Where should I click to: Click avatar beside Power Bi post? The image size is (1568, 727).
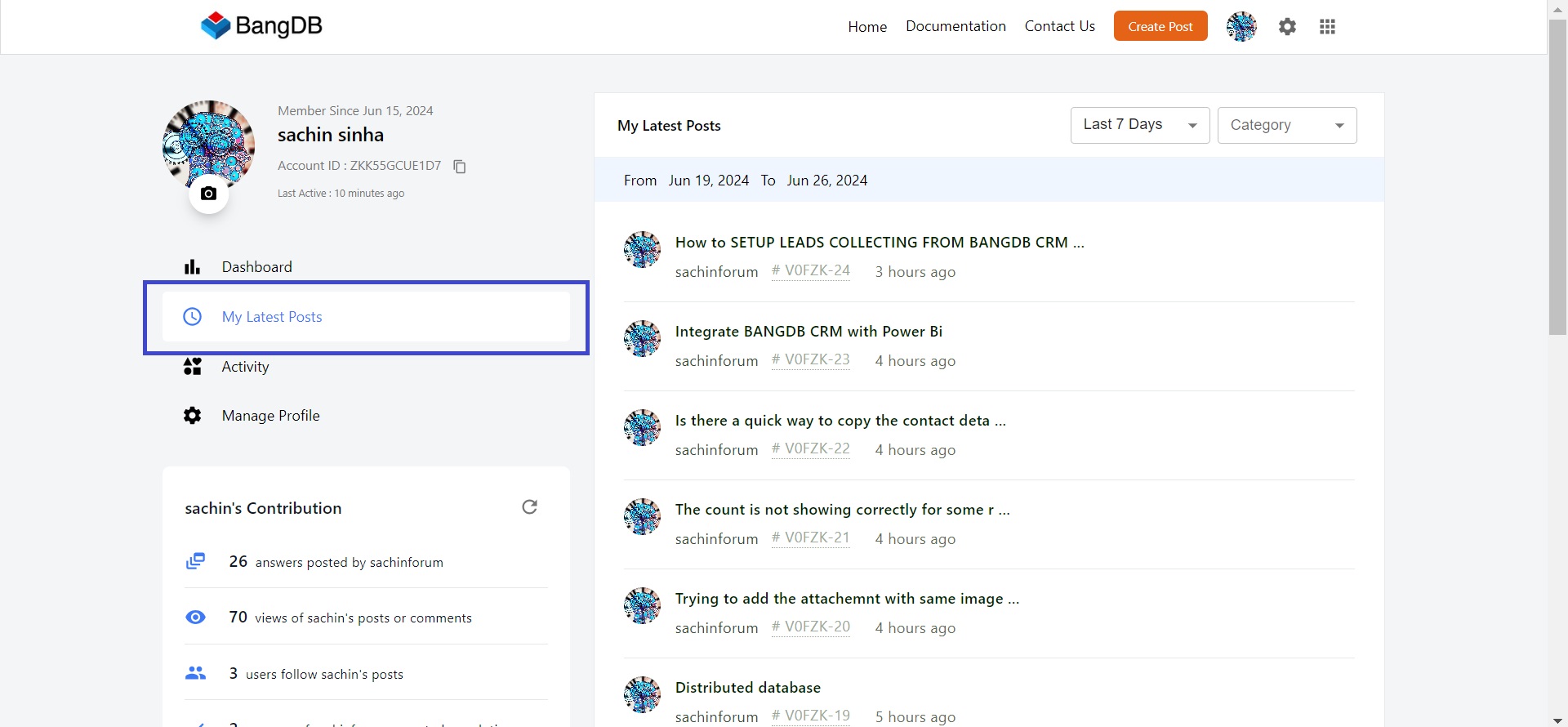(642, 339)
